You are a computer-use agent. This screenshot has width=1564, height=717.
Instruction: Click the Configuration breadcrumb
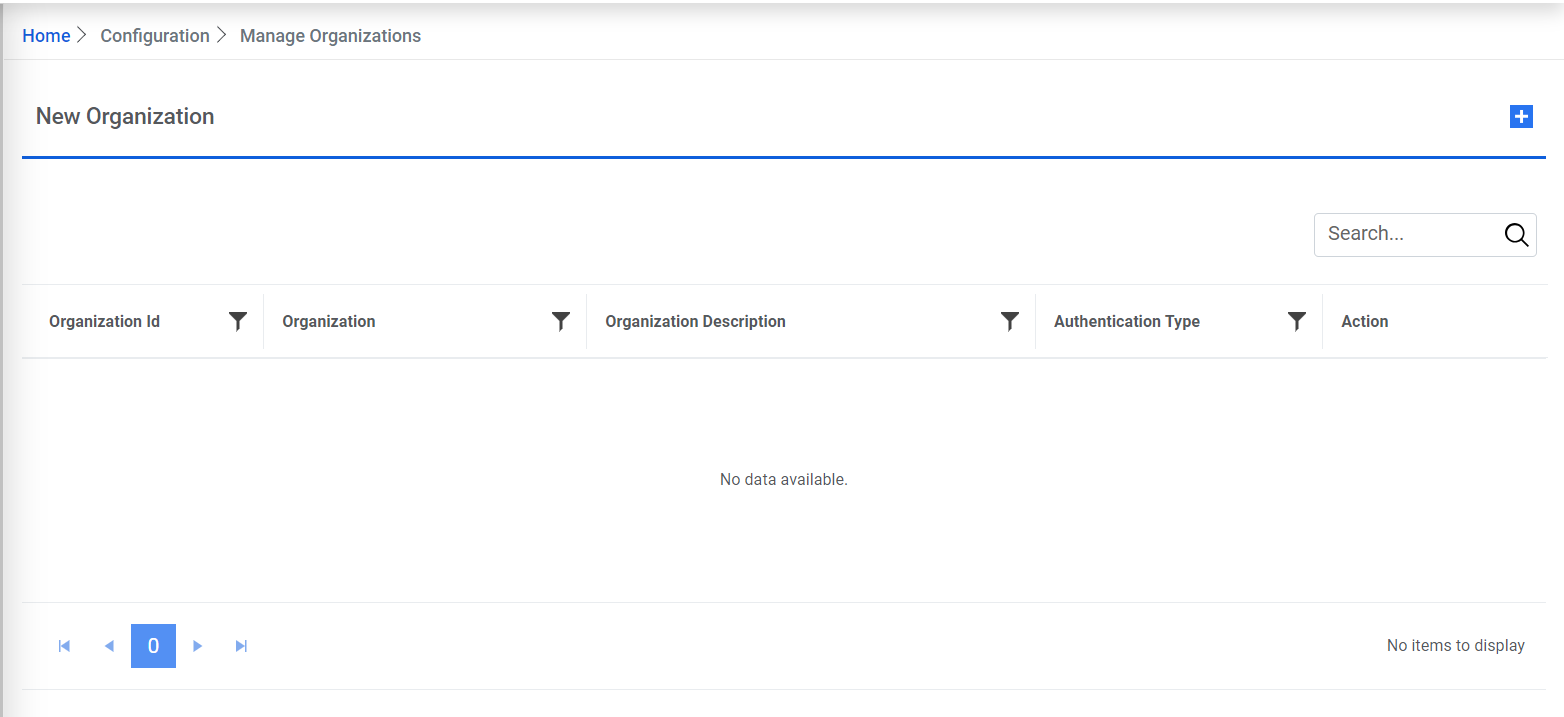click(x=155, y=36)
